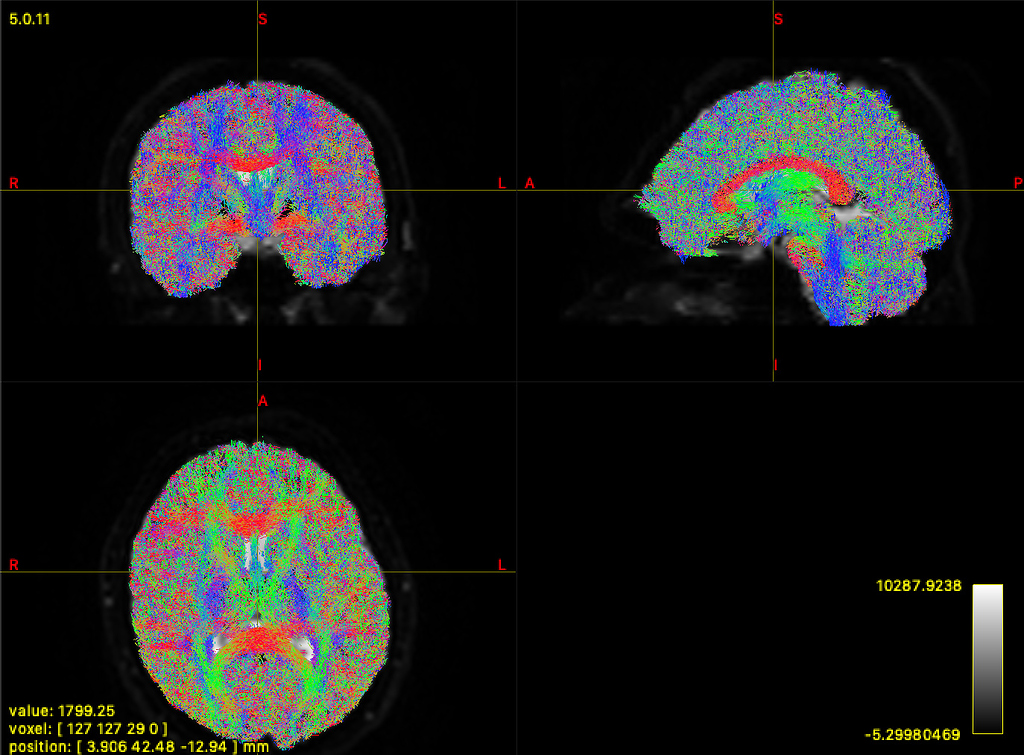
Task: Click the R label on the axial view
Action: tap(13, 565)
